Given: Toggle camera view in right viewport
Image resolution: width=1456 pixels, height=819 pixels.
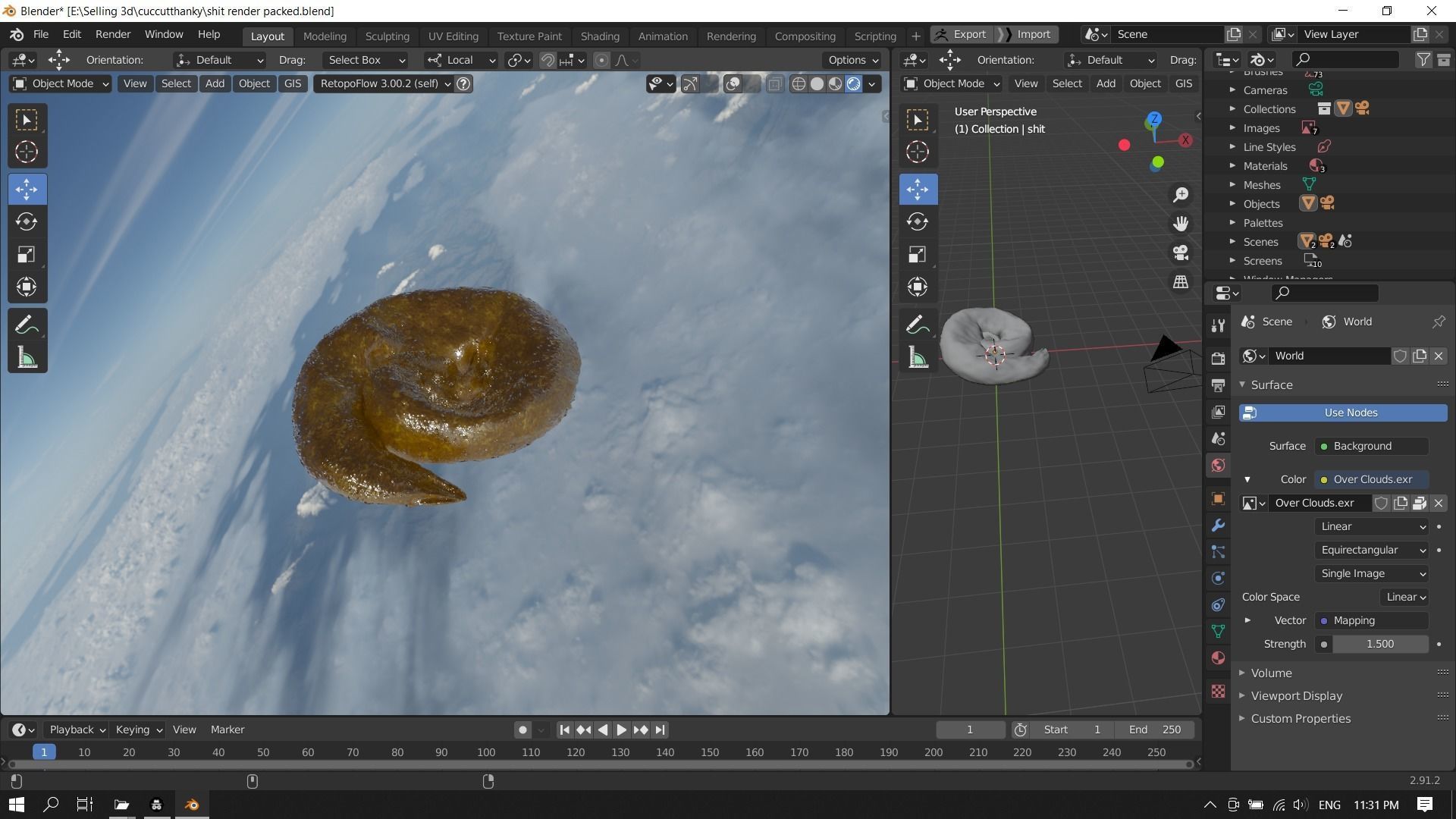Looking at the screenshot, I should click(1181, 253).
